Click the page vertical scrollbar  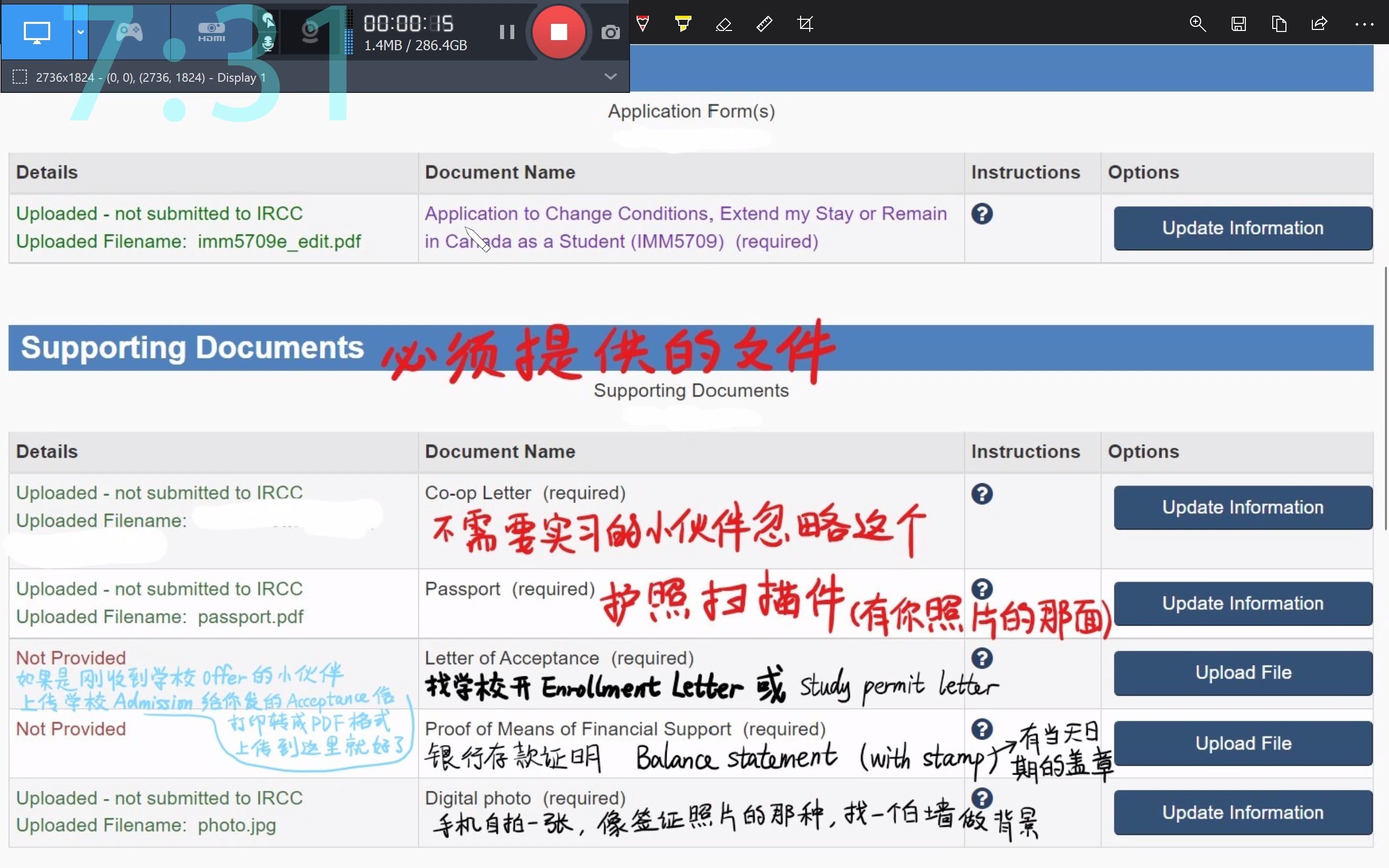pos(1385,399)
